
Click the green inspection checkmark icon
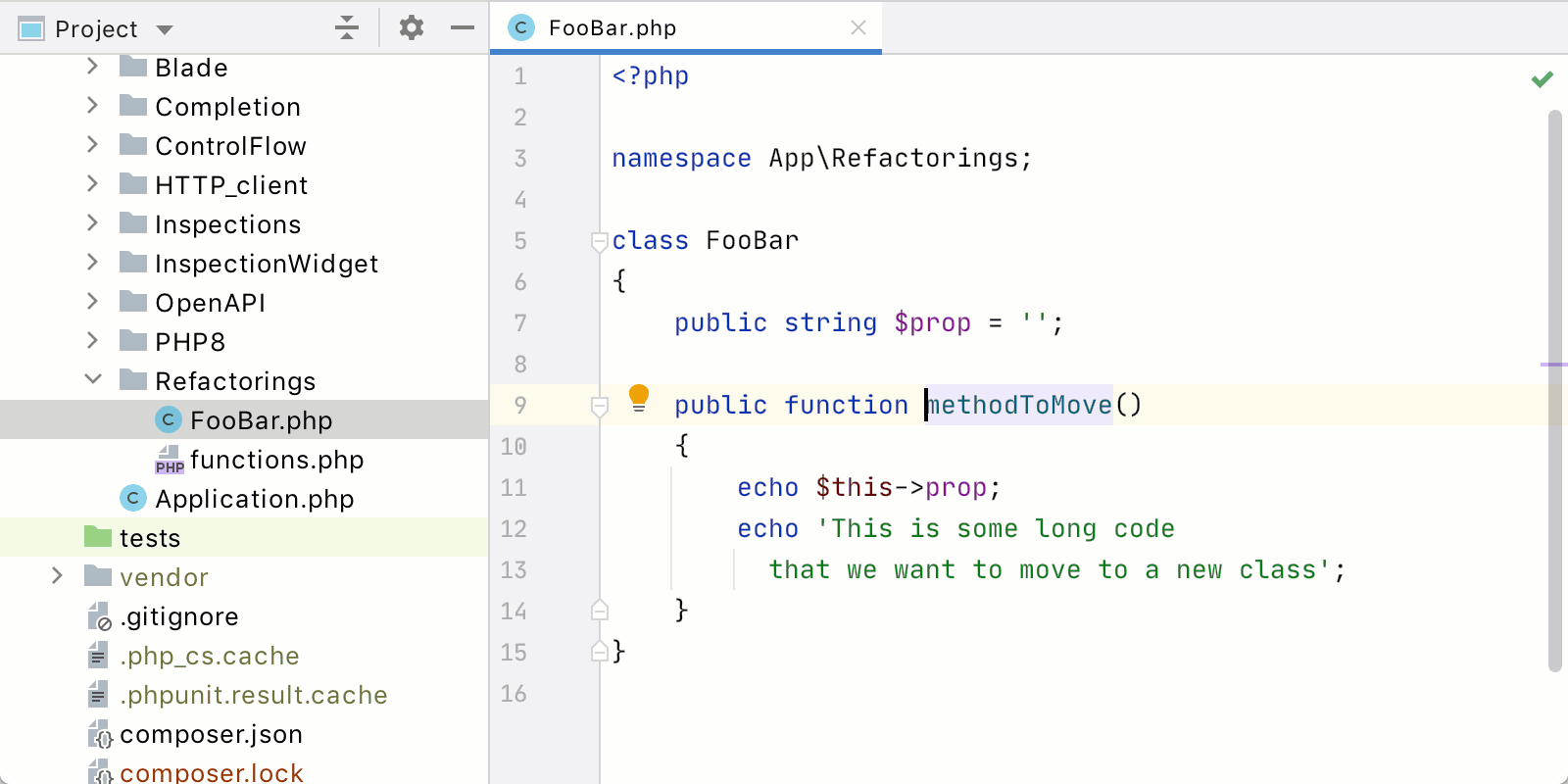1542,79
